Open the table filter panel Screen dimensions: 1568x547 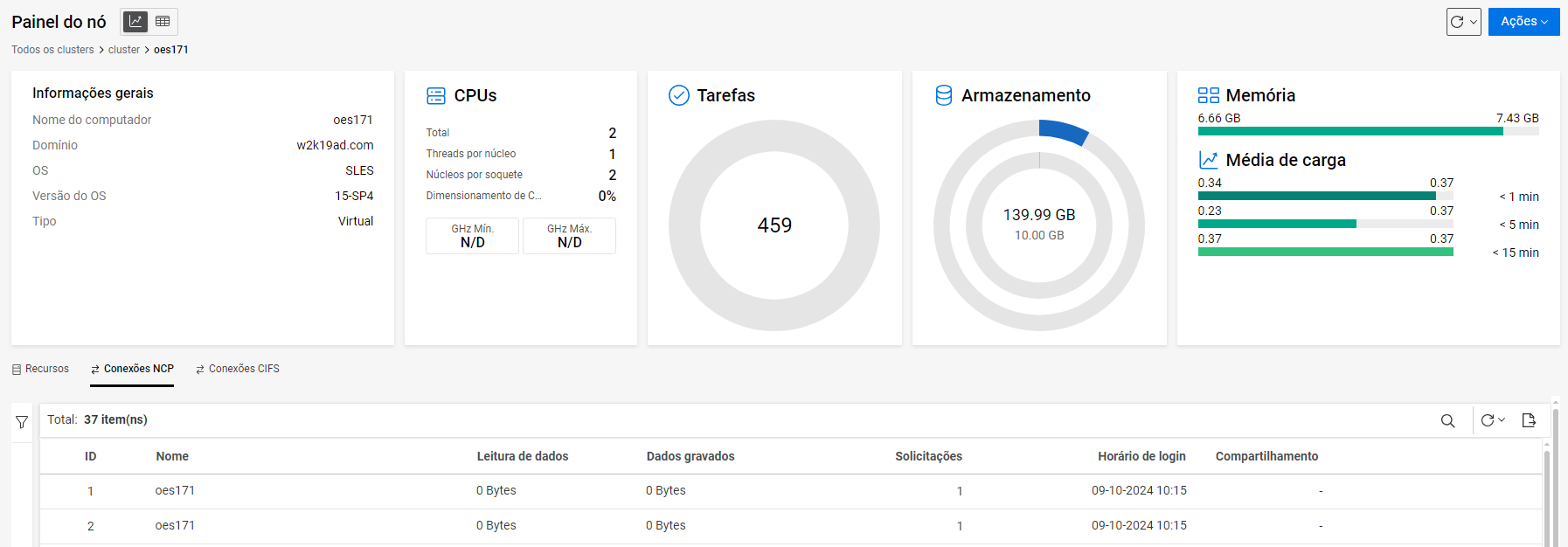point(22,422)
